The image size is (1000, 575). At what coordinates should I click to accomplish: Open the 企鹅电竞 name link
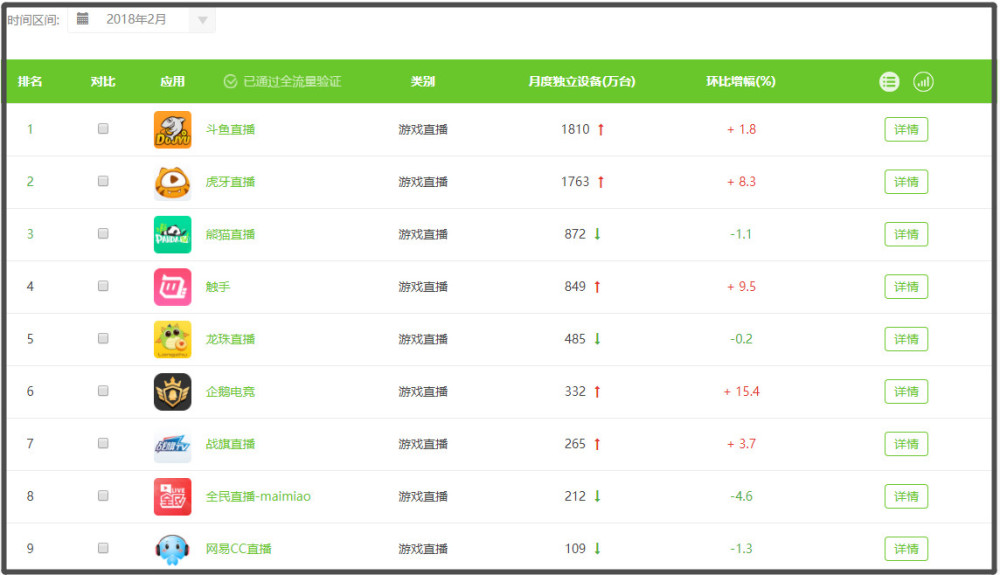[230, 391]
